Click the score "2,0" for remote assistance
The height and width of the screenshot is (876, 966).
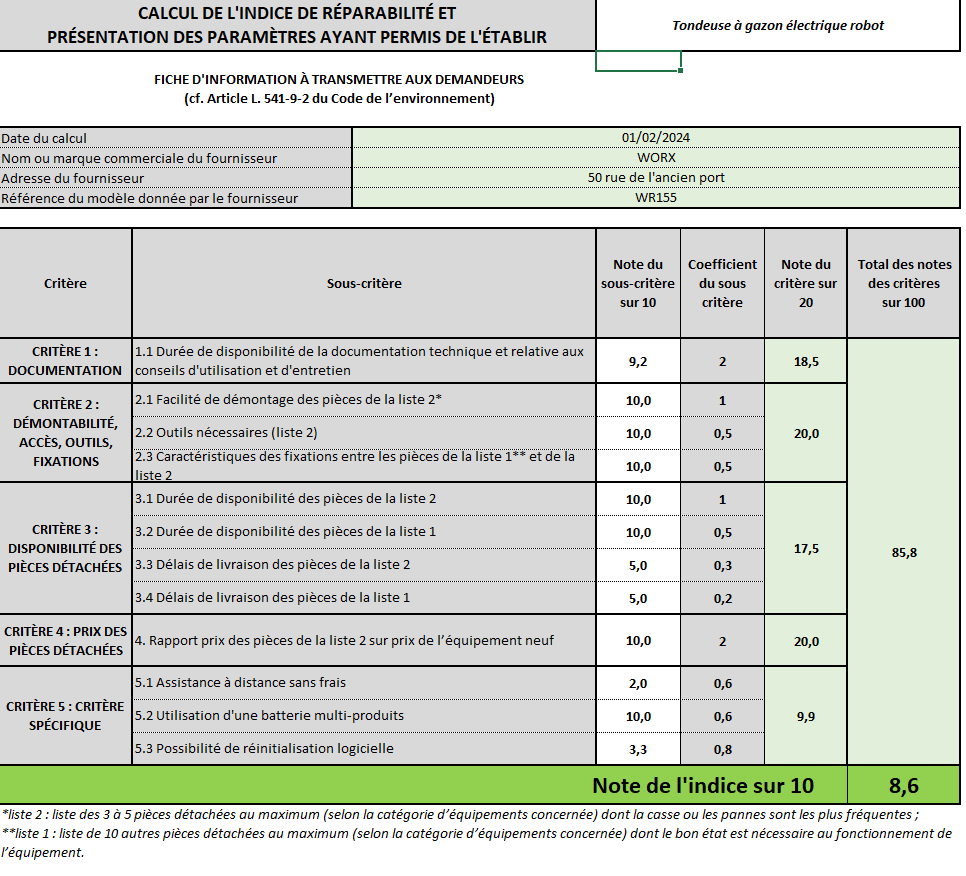pos(638,683)
